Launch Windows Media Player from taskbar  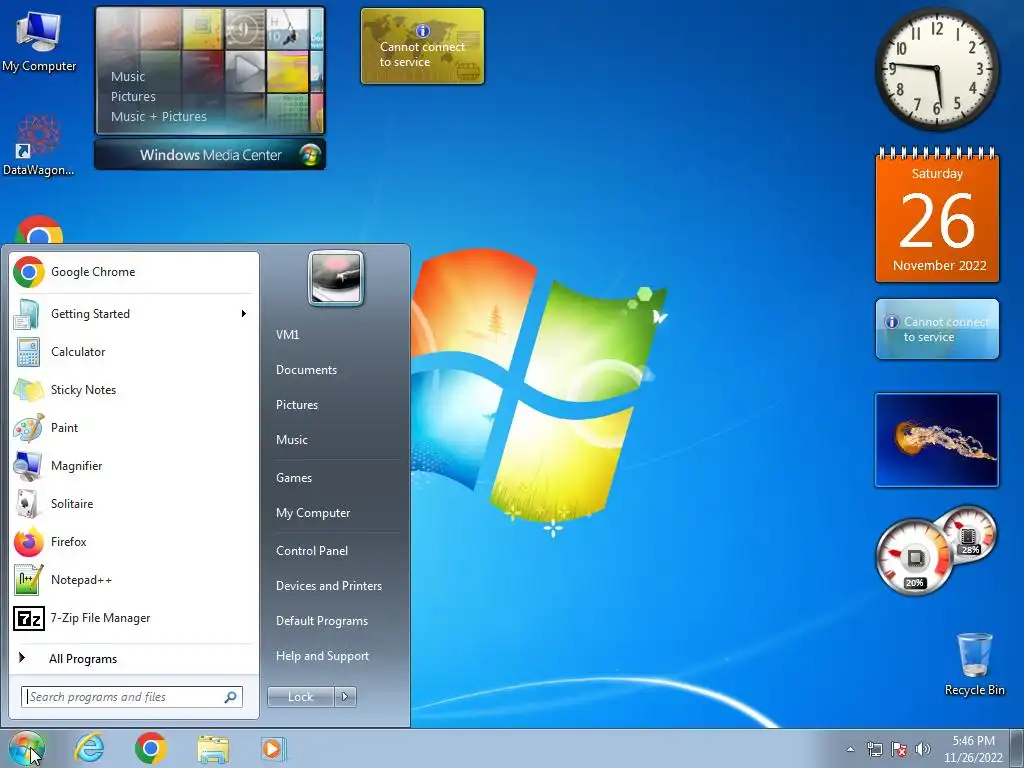click(x=273, y=749)
